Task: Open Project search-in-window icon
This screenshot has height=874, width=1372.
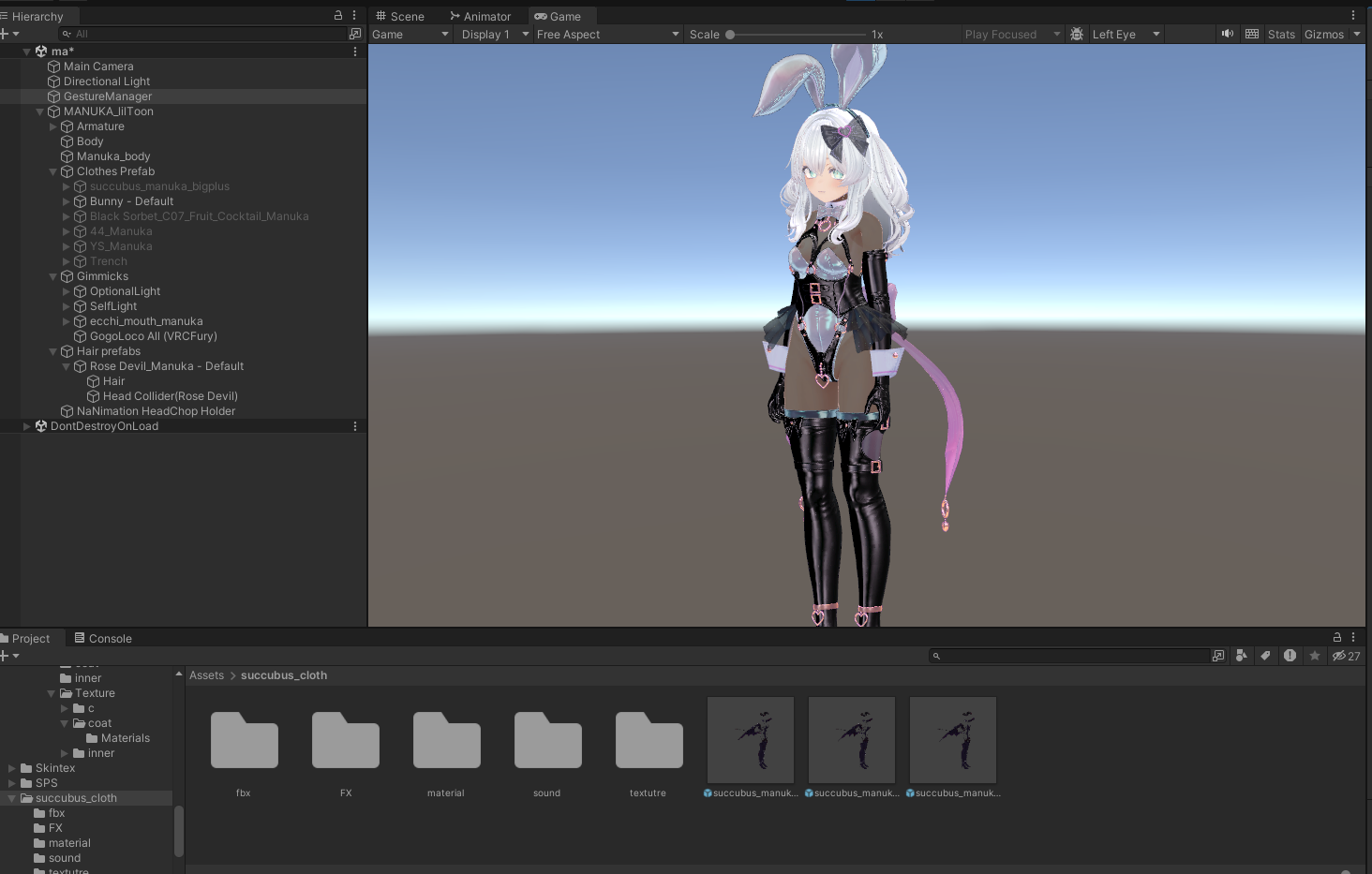Action: [x=1218, y=656]
